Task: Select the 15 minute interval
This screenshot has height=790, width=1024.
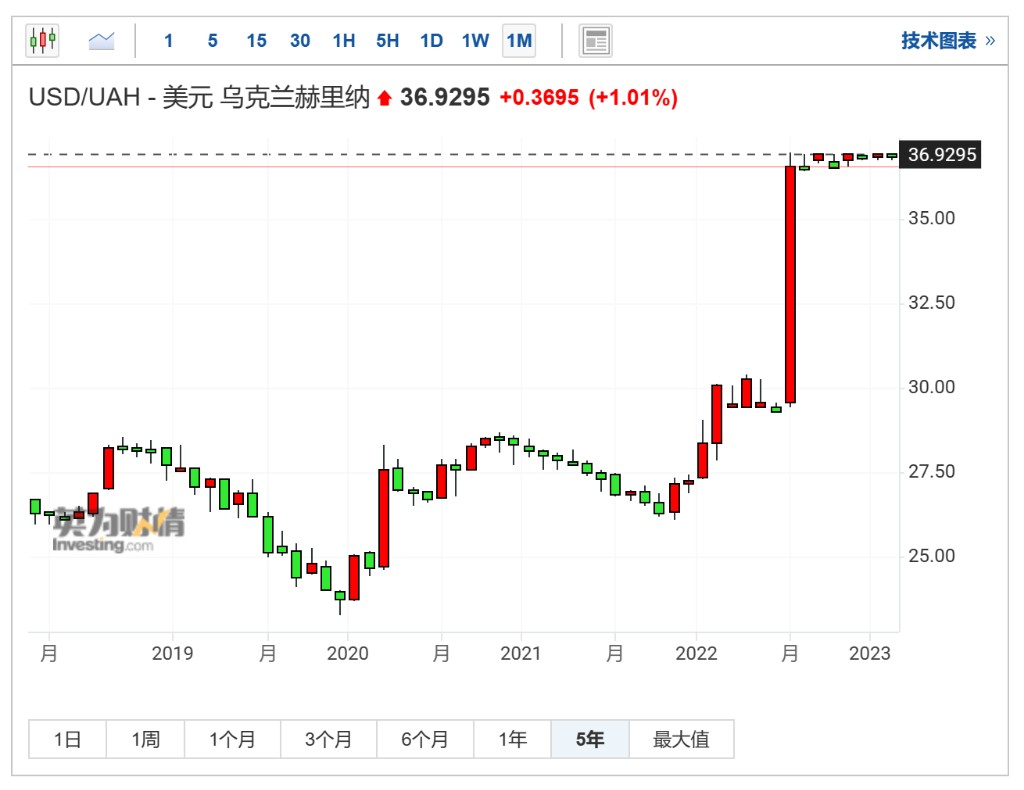Action: pos(257,40)
